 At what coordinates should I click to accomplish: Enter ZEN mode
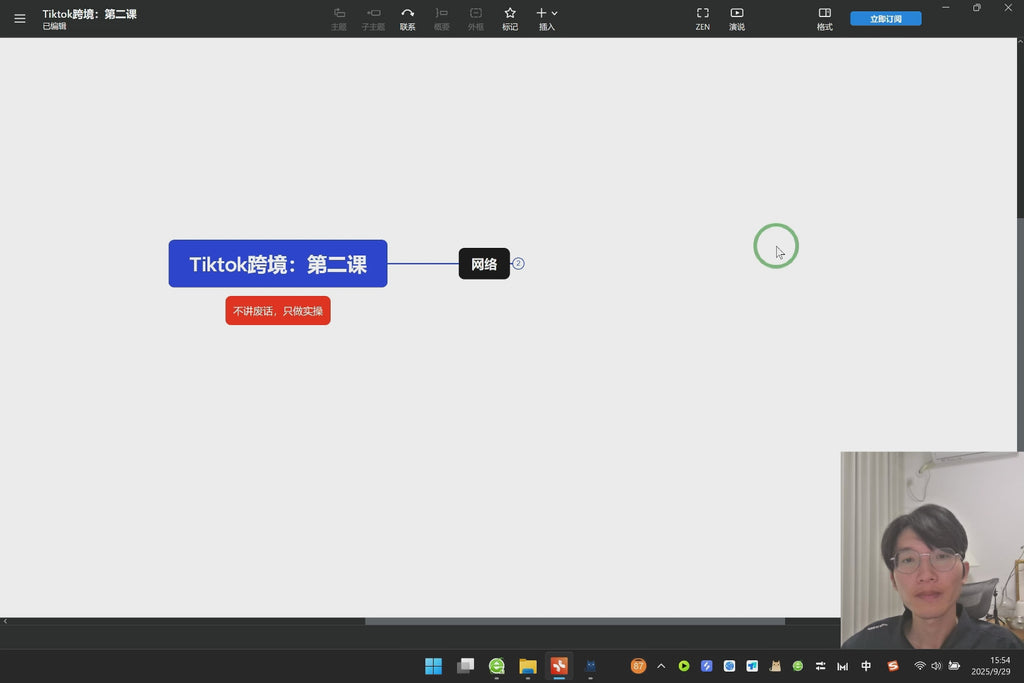click(703, 18)
